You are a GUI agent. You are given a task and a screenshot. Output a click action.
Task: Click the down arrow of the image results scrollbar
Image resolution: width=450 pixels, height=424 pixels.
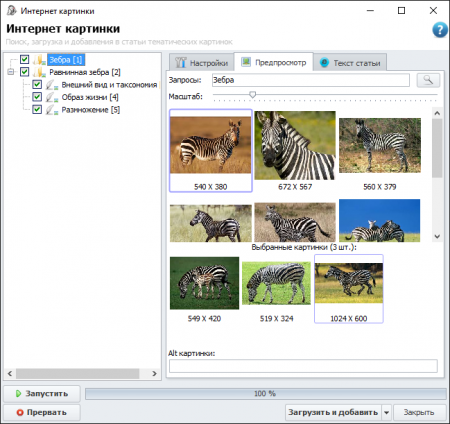437,236
